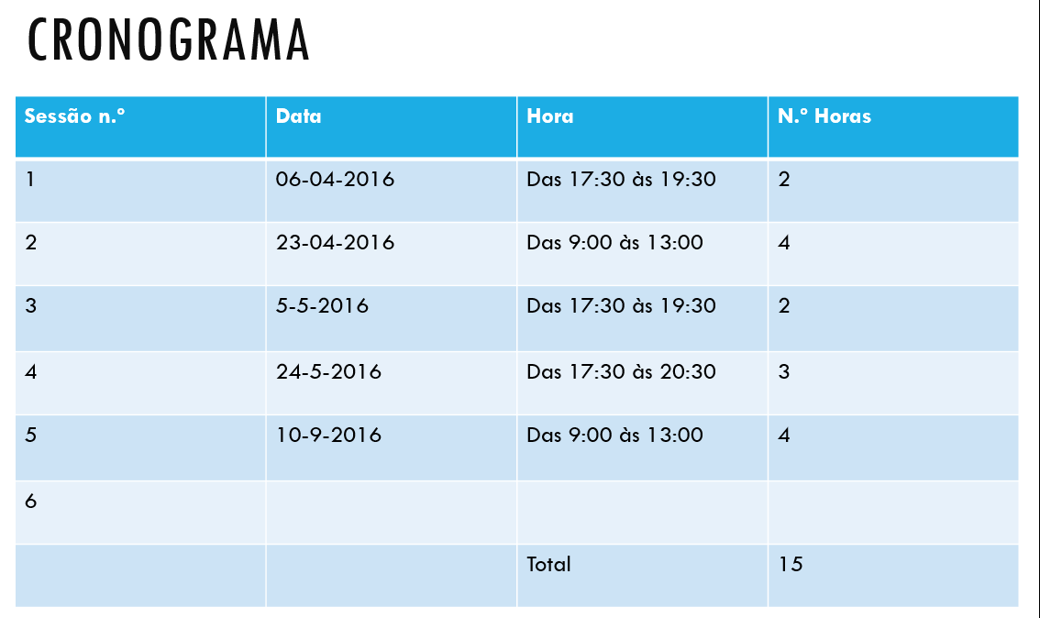Select the 'Hora' column header

coord(642,127)
